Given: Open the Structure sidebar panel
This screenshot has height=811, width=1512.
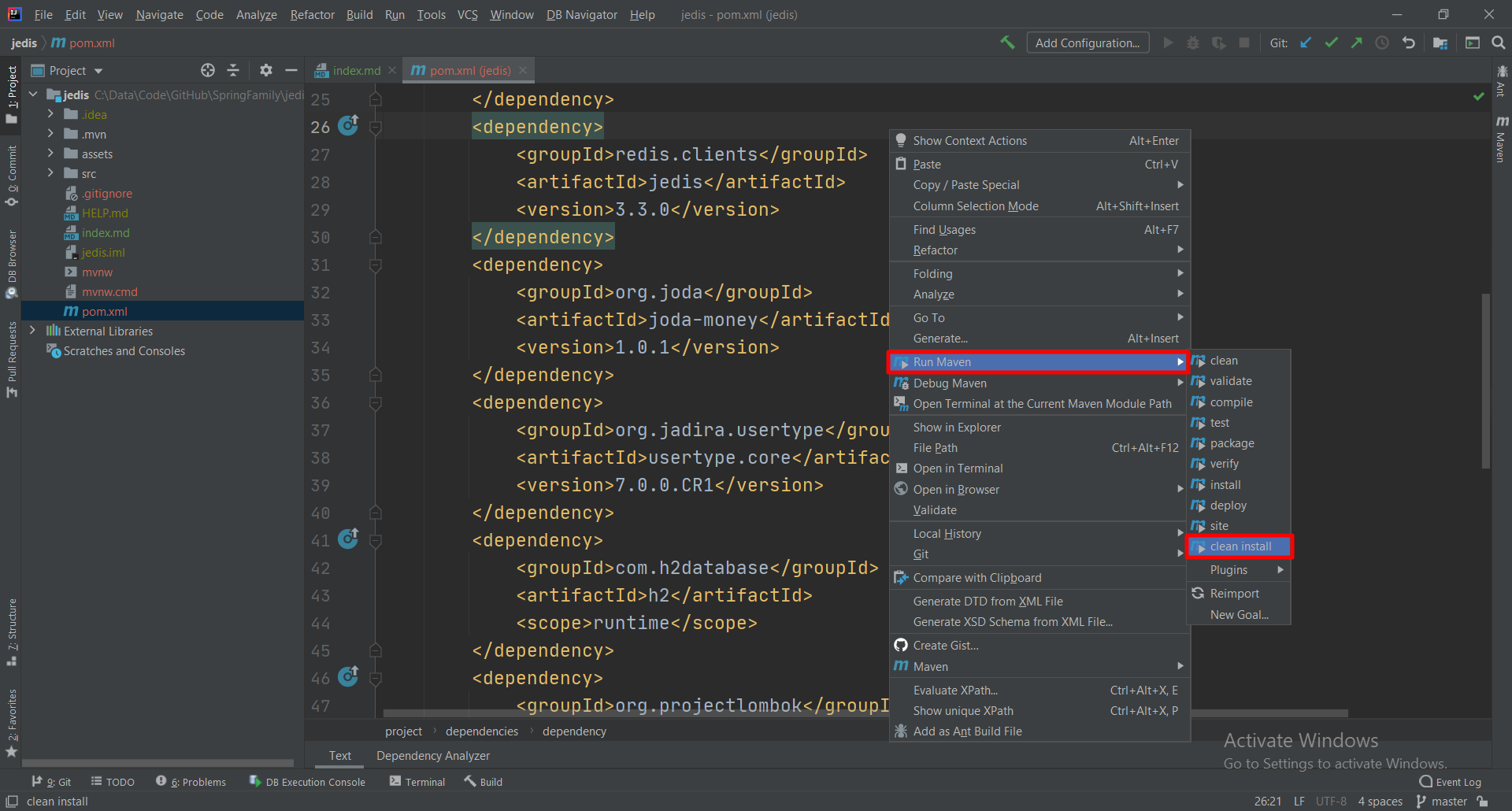Looking at the screenshot, I should (11, 631).
